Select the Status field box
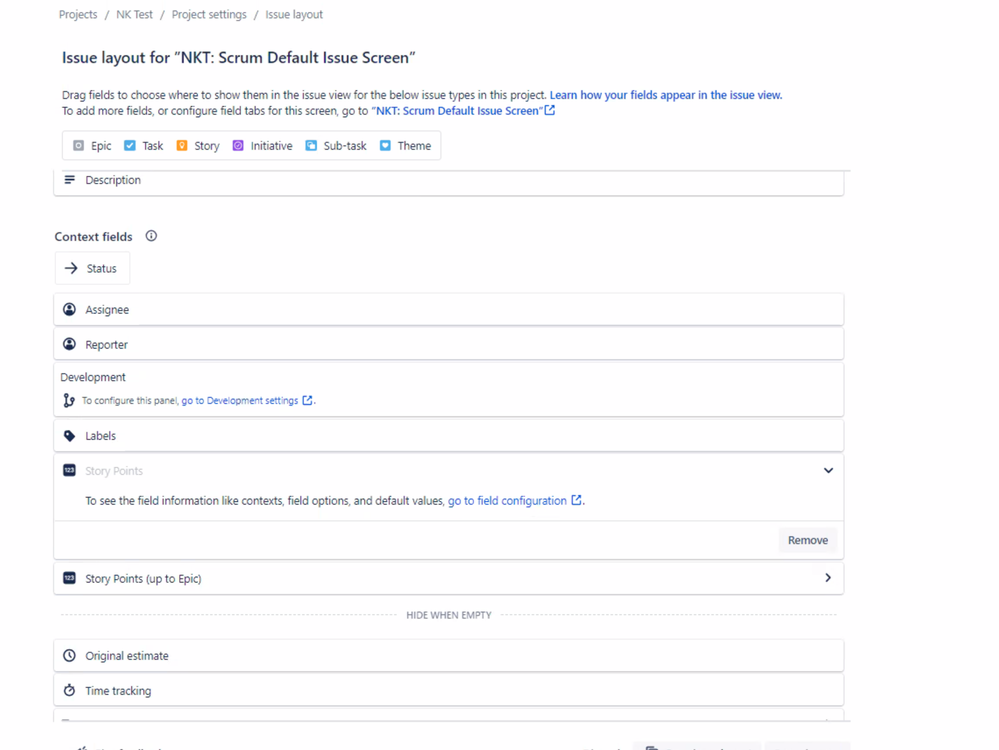Viewport: 999px width, 750px height. point(92,268)
